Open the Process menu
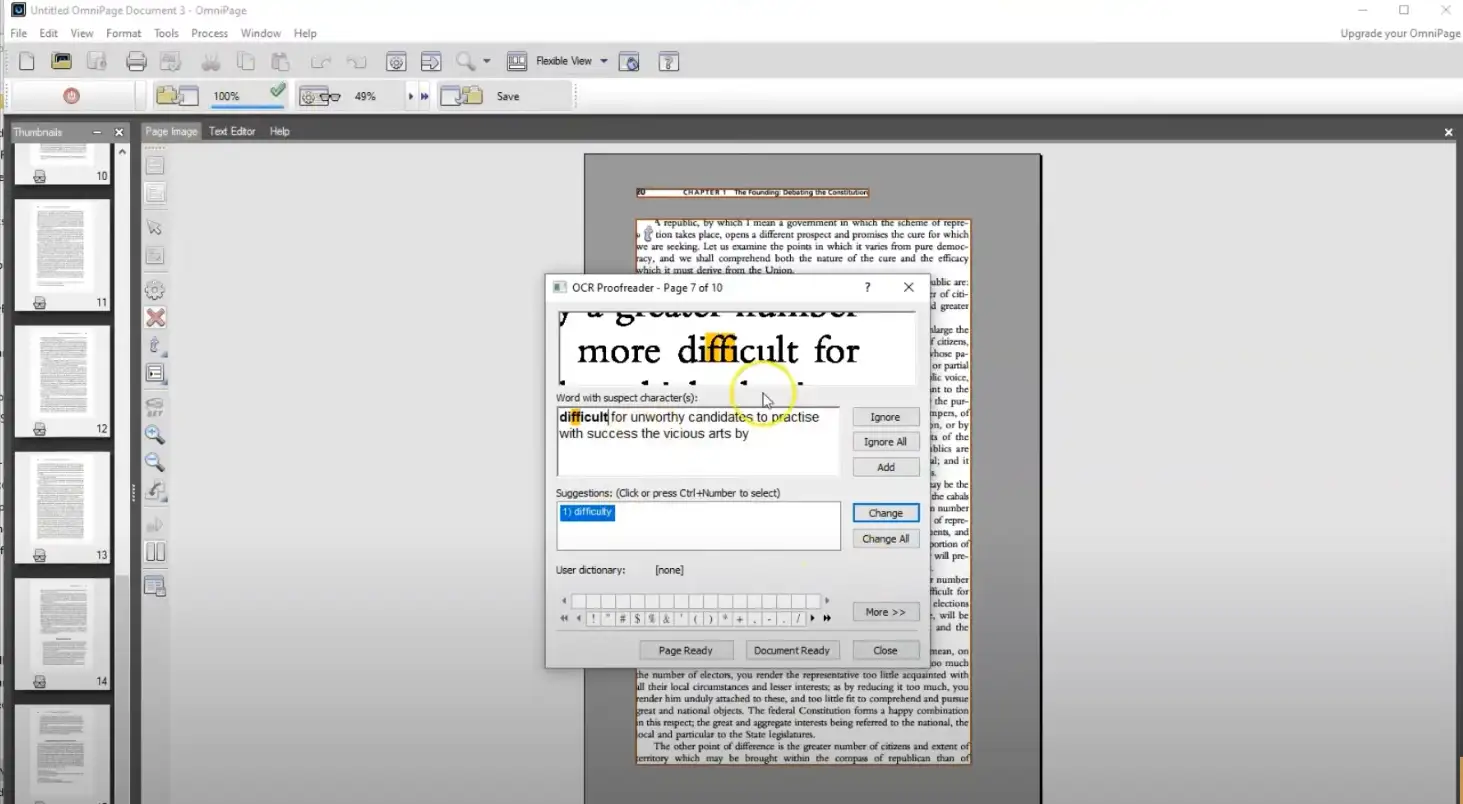The image size is (1463, 804). (209, 33)
